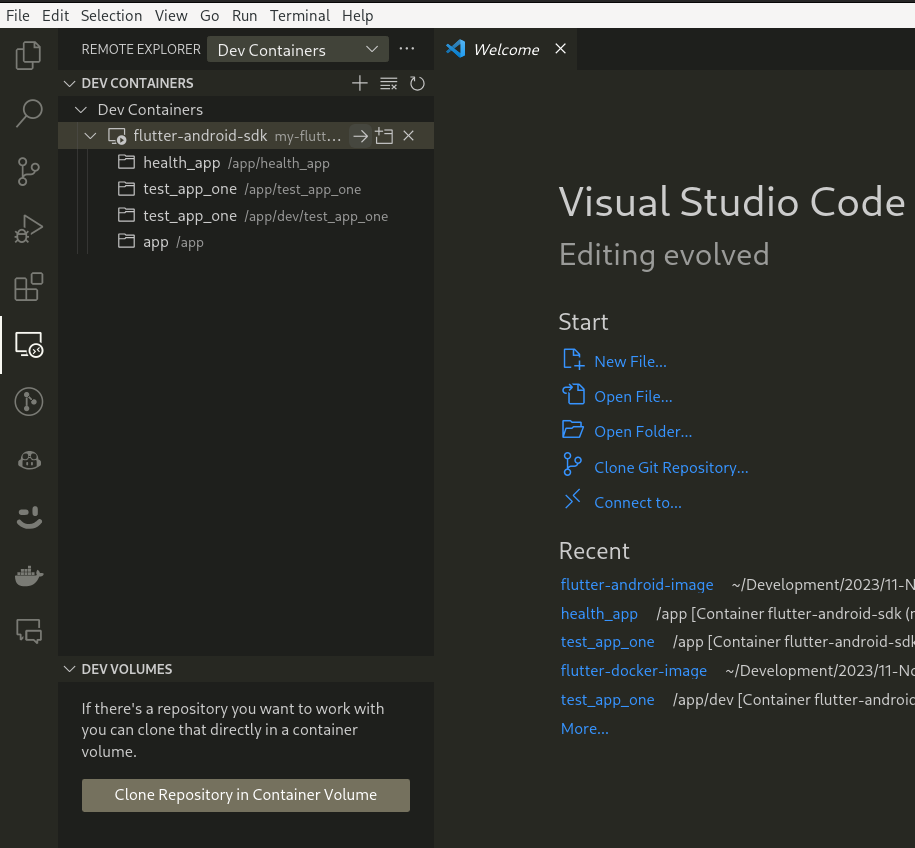
Task: Open Remote Explorer more actions ellipsis
Action: (x=407, y=49)
